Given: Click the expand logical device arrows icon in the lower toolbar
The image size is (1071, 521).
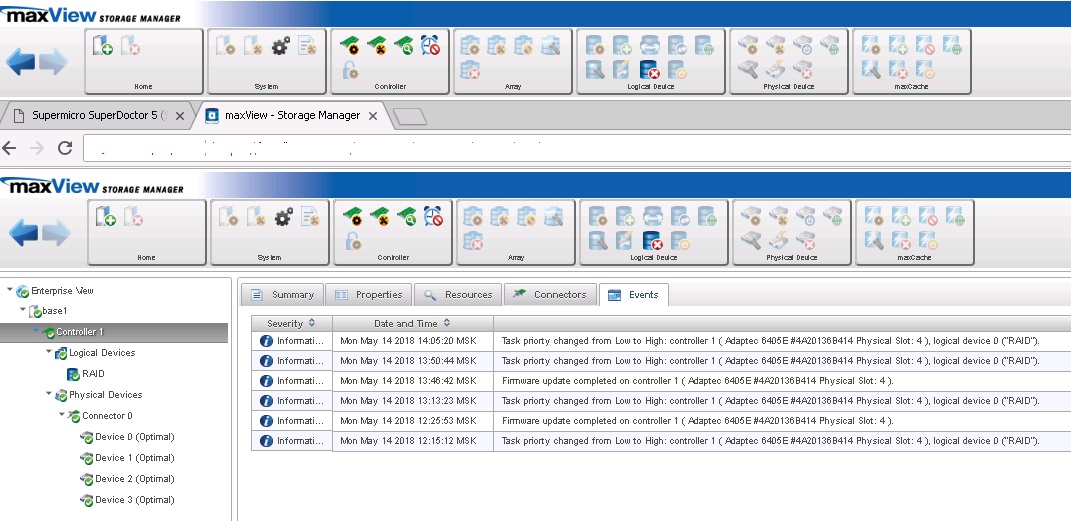Looking at the screenshot, I should click(x=652, y=217).
